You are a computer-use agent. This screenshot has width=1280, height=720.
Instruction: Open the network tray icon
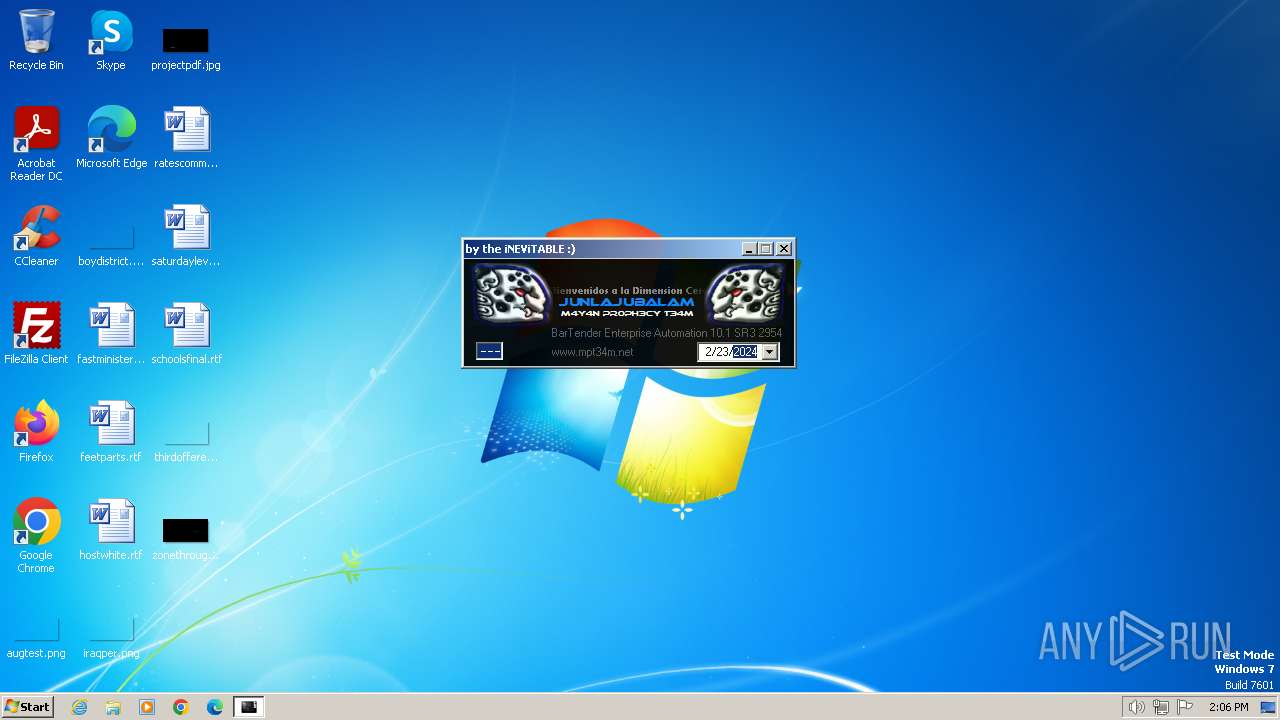pos(1160,707)
